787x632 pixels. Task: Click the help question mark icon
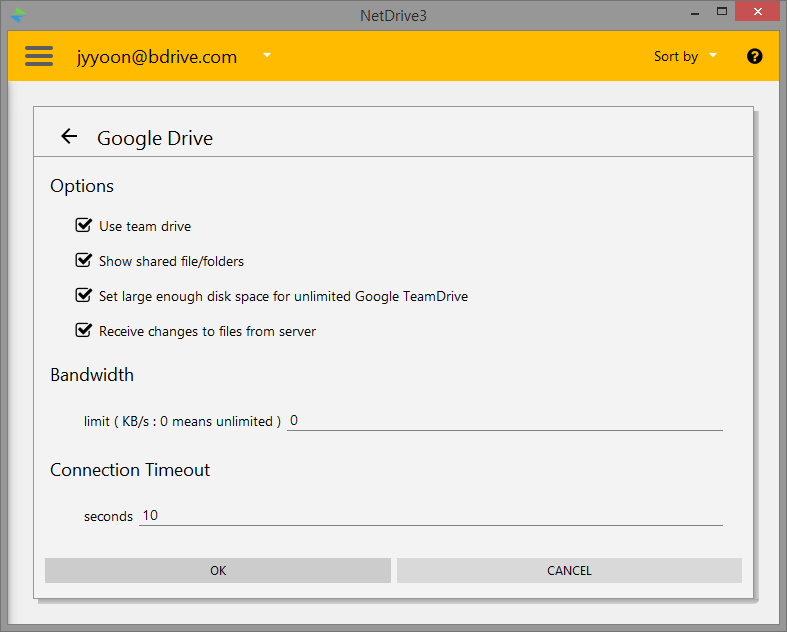754,56
